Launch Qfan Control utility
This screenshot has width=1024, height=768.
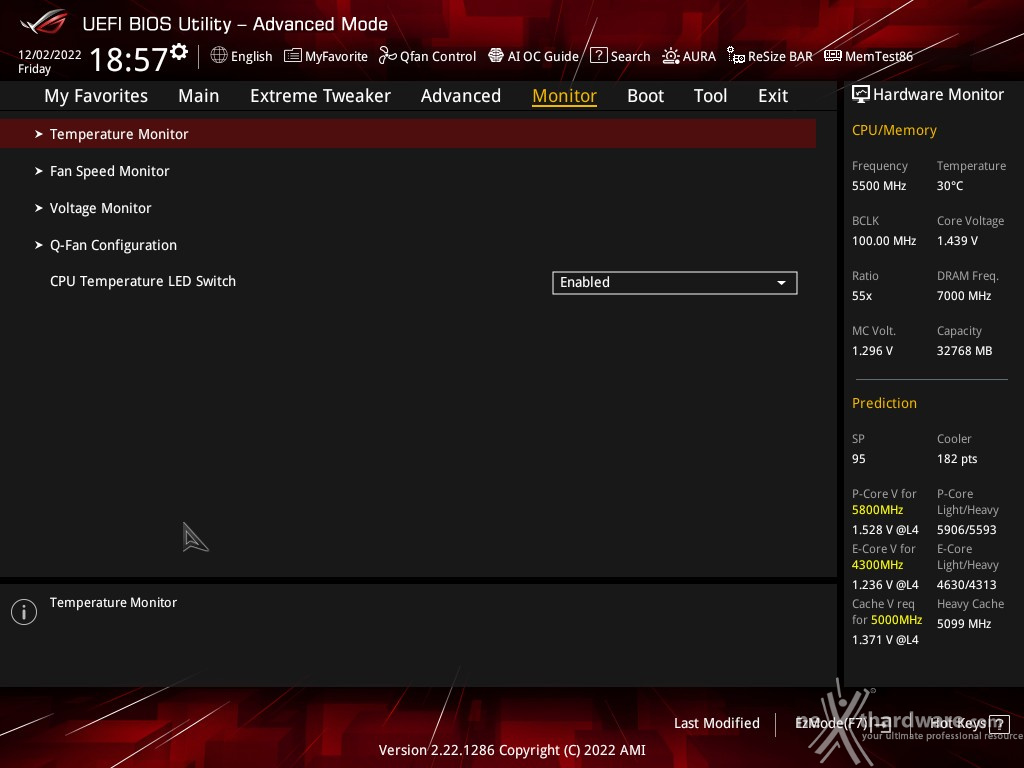pyautogui.click(x=438, y=56)
